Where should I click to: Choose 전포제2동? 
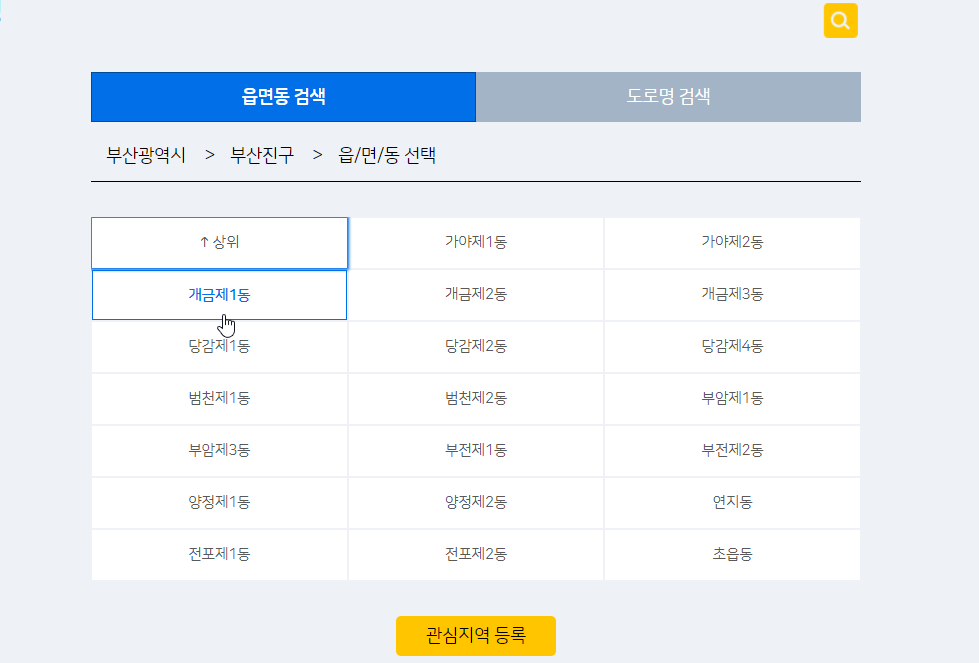[476, 554]
